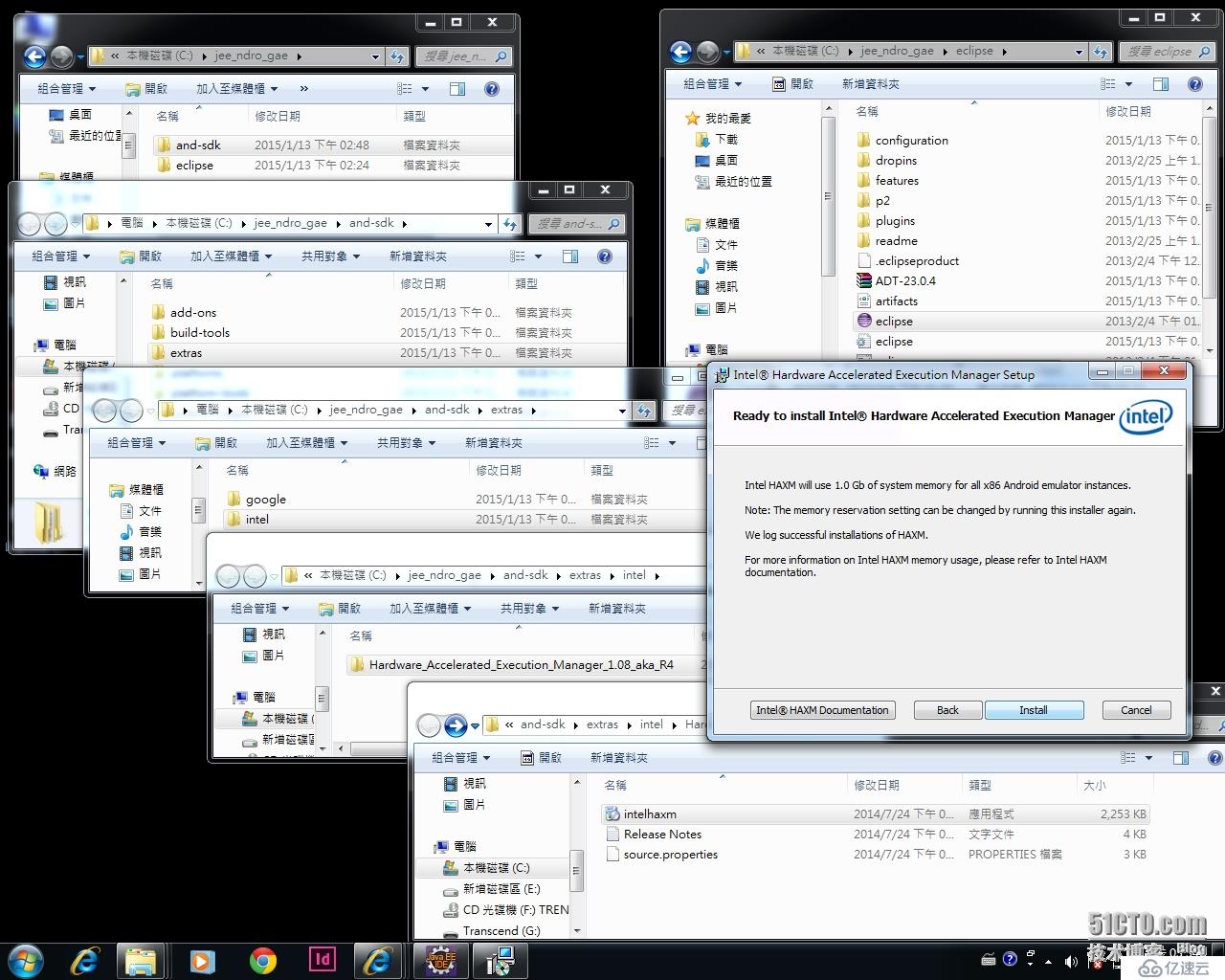
Task: Click 新增資料夾 in and-sdk window toolbar
Action: pos(418,256)
